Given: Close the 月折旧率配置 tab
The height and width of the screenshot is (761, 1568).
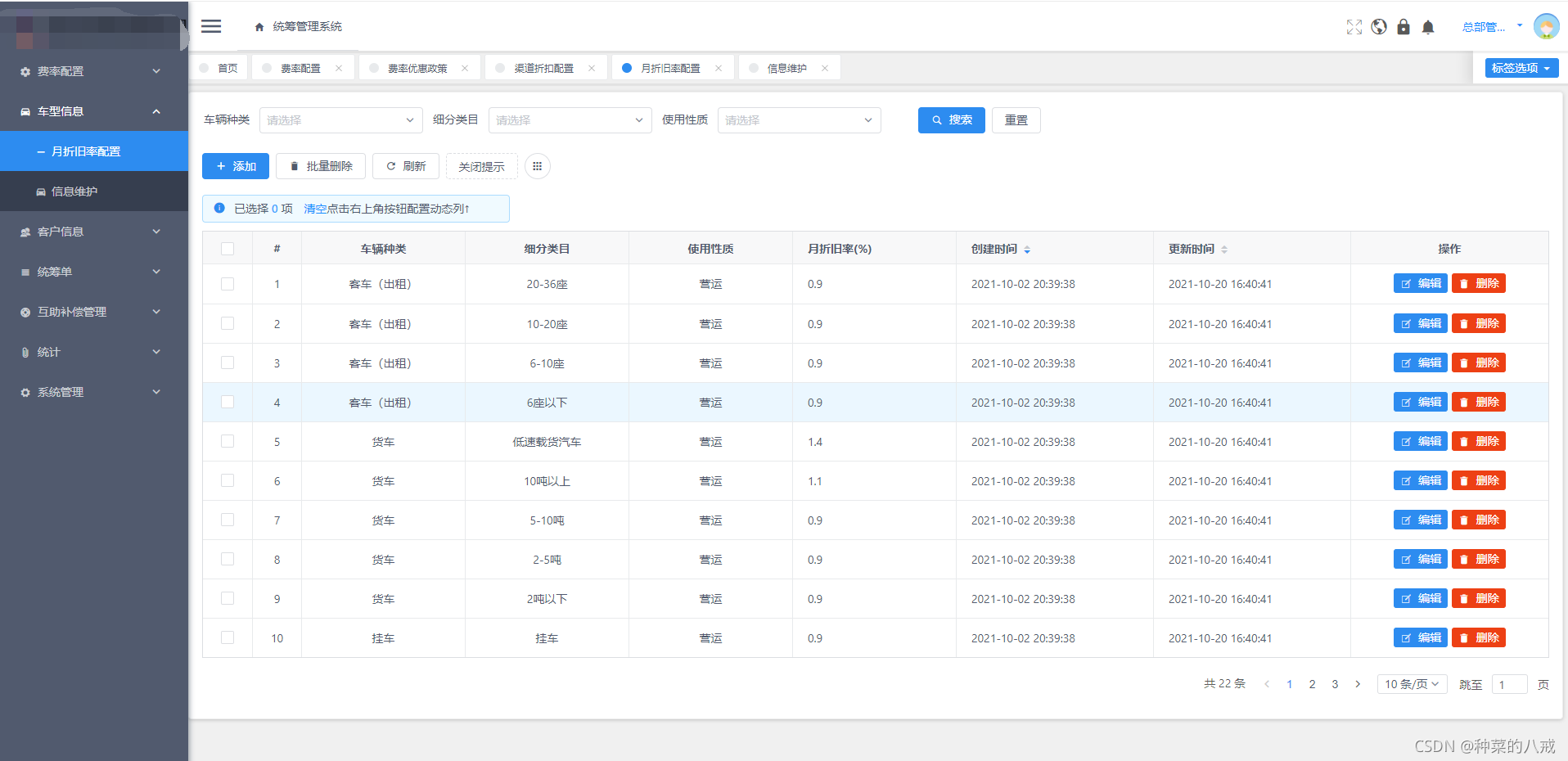Looking at the screenshot, I should coord(719,68).
